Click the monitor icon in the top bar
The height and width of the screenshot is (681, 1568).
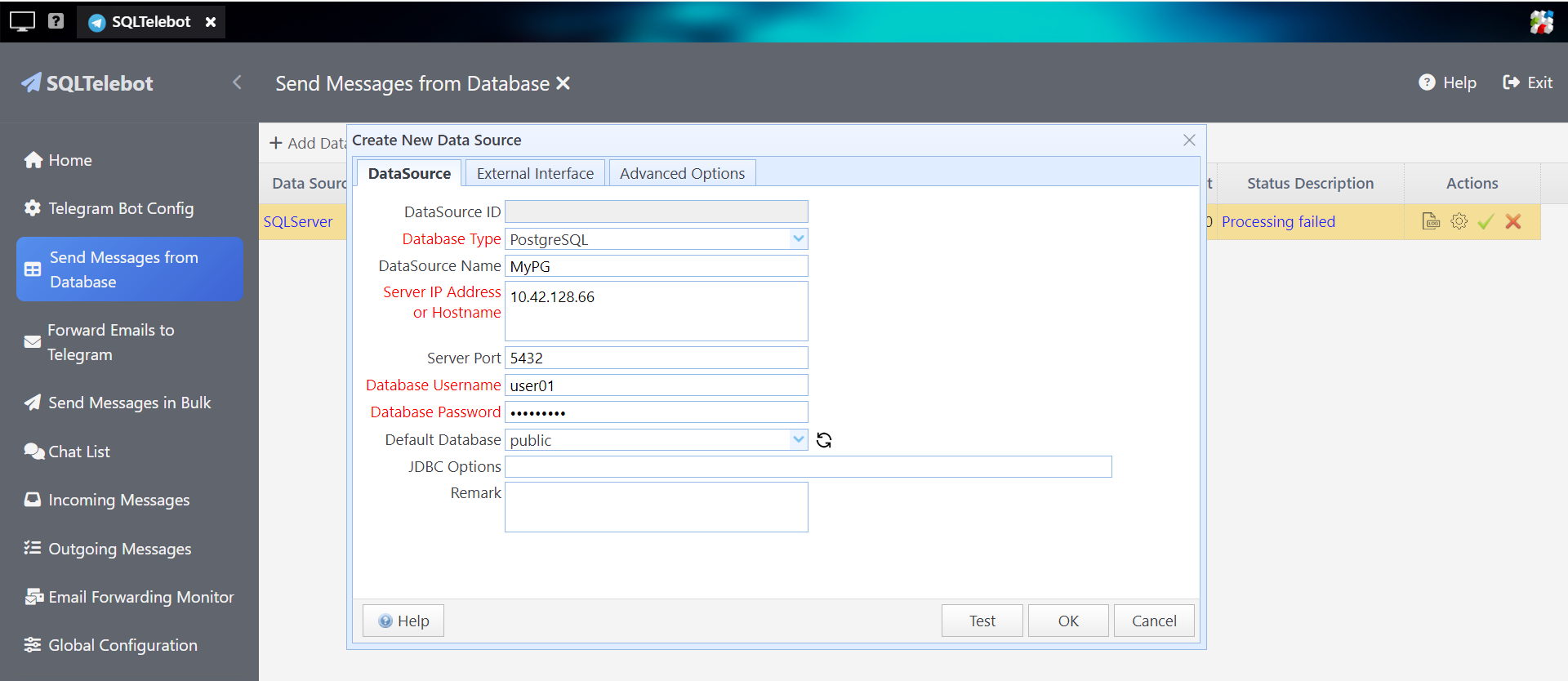tap(22, 21)
